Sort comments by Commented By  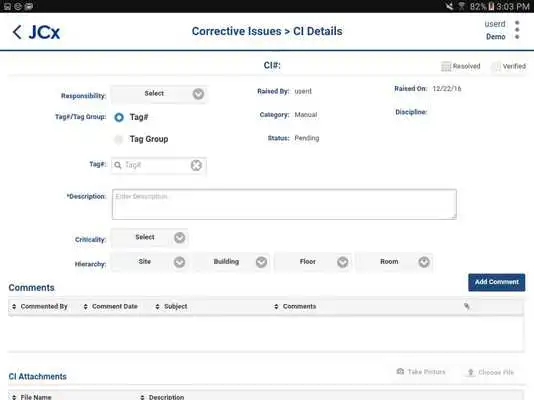40,306
